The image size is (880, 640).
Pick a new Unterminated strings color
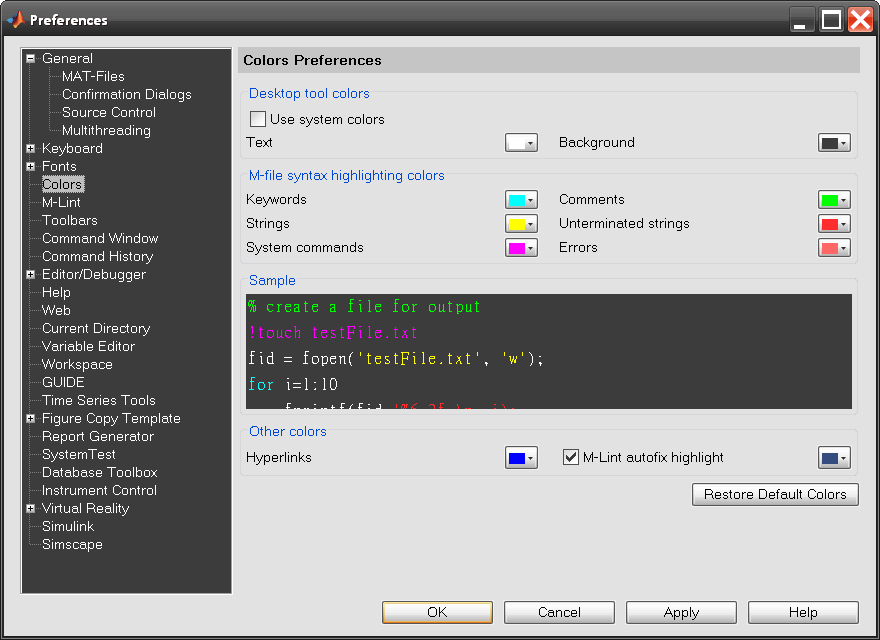[x=834, y=224]
